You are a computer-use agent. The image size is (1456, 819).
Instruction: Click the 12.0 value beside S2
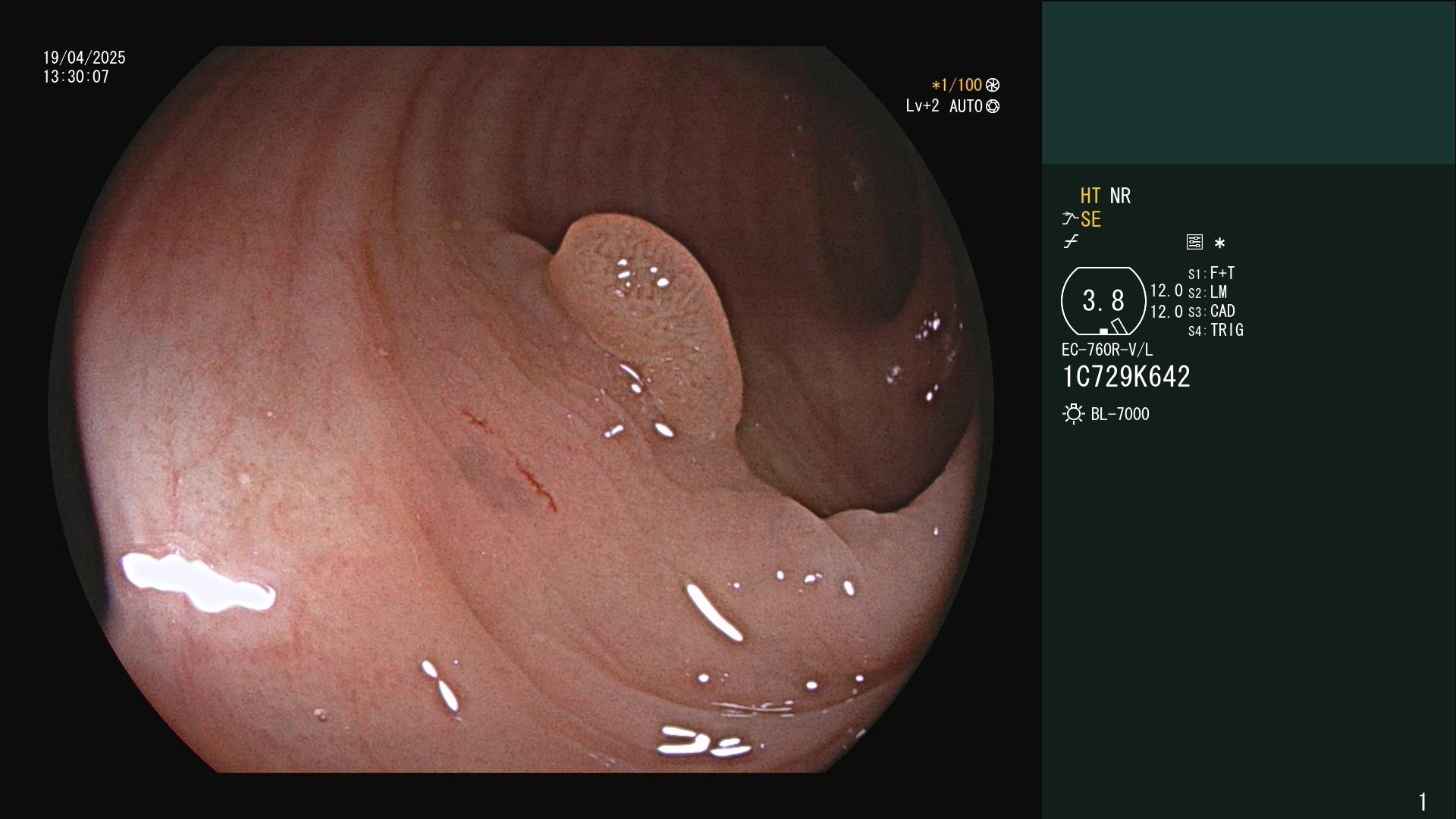[1166, 291]
